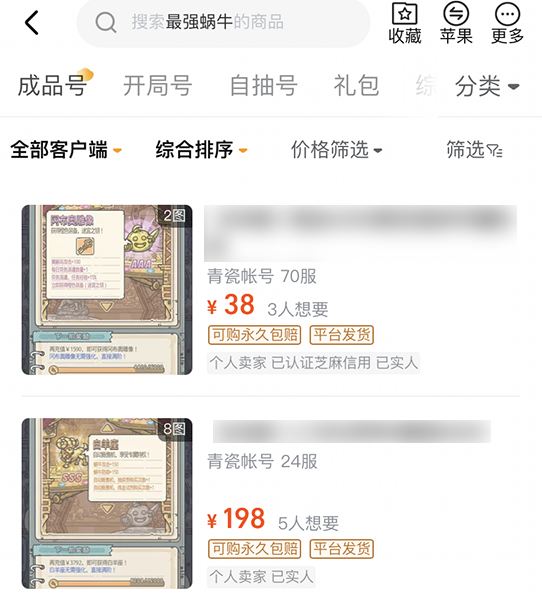Tap the back arrow icon
The width and height of the screenshot is (542, 600).
[32, 23]
